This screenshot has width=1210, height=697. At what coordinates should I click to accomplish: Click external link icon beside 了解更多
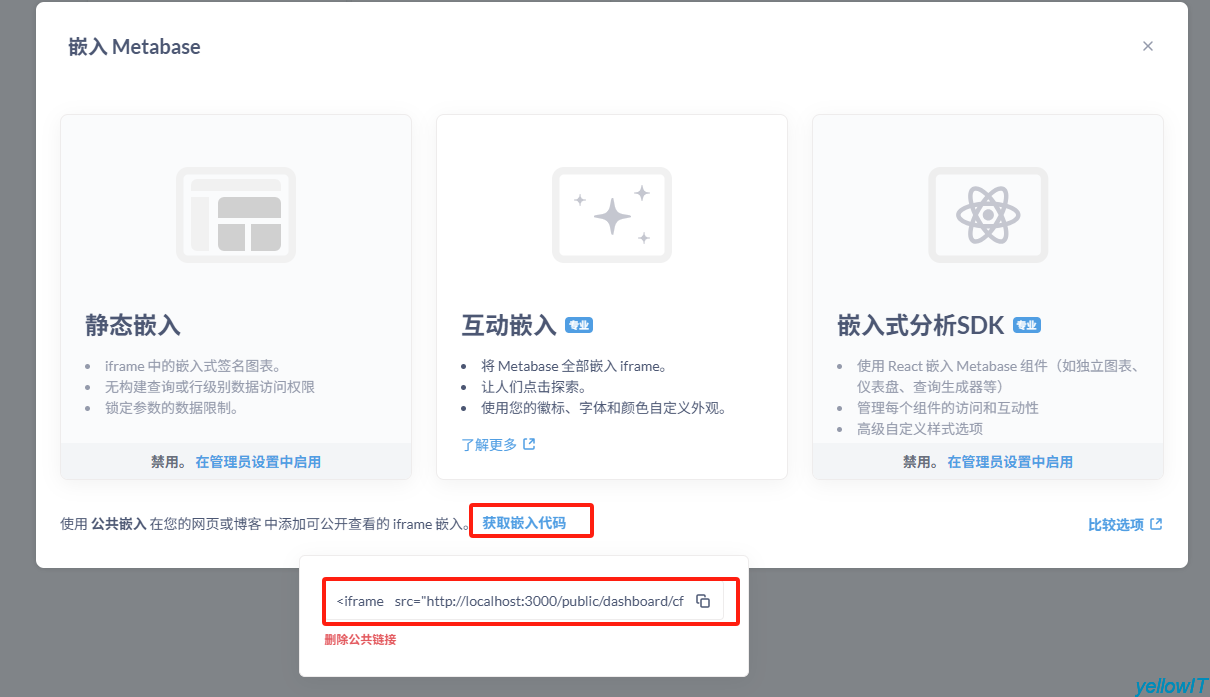point(530,444)
